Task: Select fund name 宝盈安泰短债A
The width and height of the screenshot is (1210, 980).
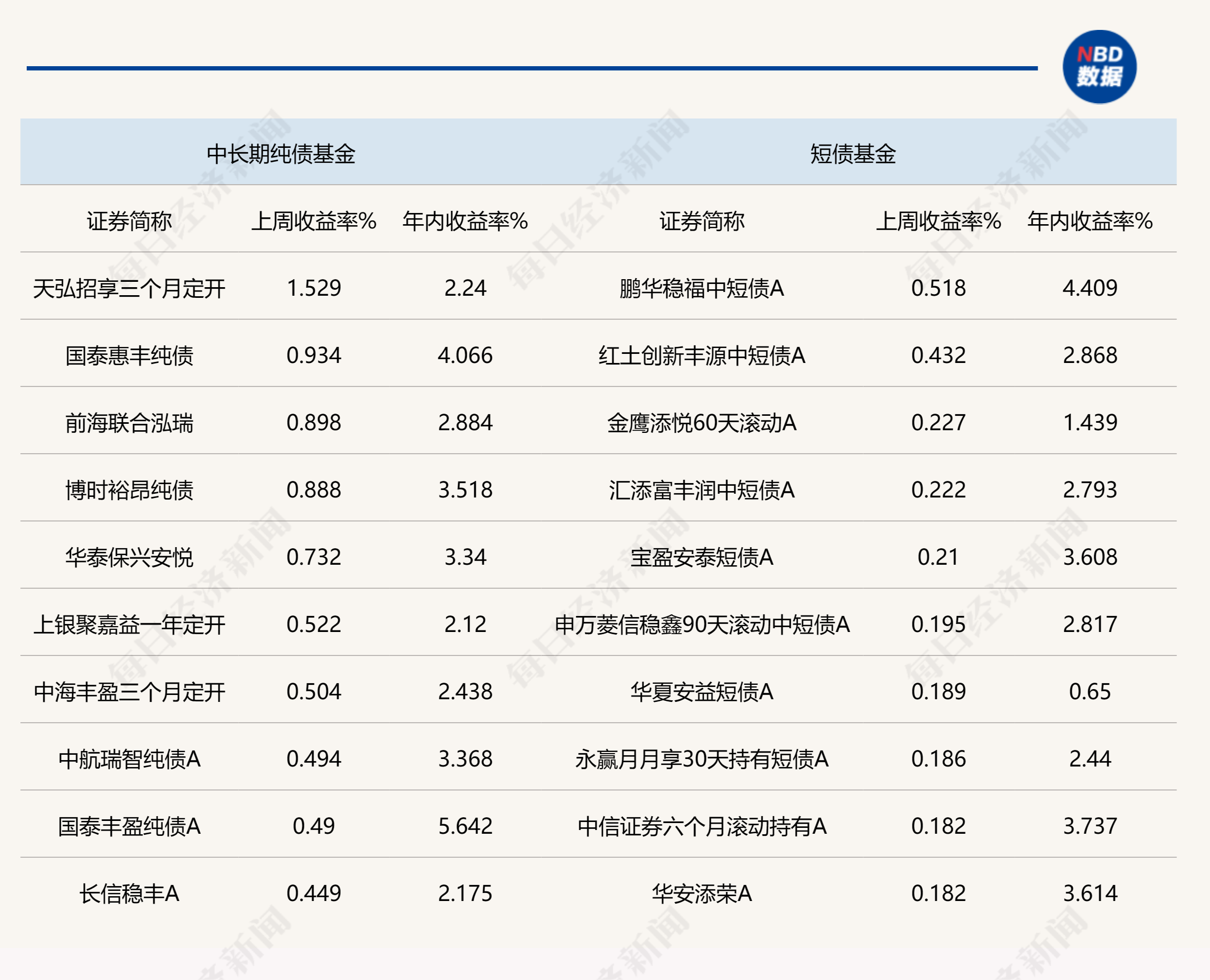Action: [x=702, y=557]
